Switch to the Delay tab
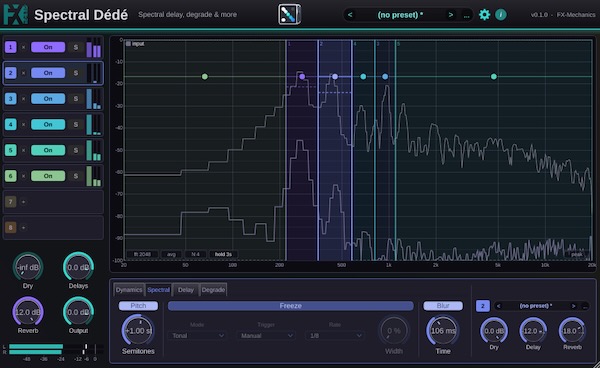This screenshot has height=368, width=600. (186, 290)
